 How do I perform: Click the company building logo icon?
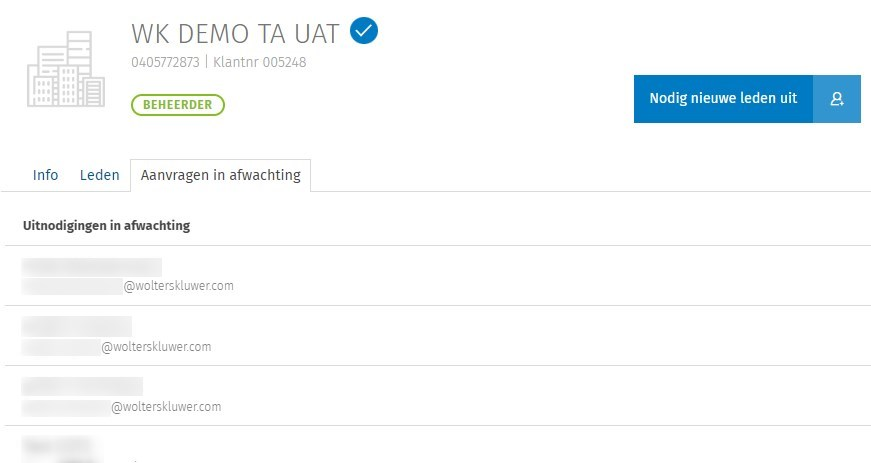click(x=66, y=70)
